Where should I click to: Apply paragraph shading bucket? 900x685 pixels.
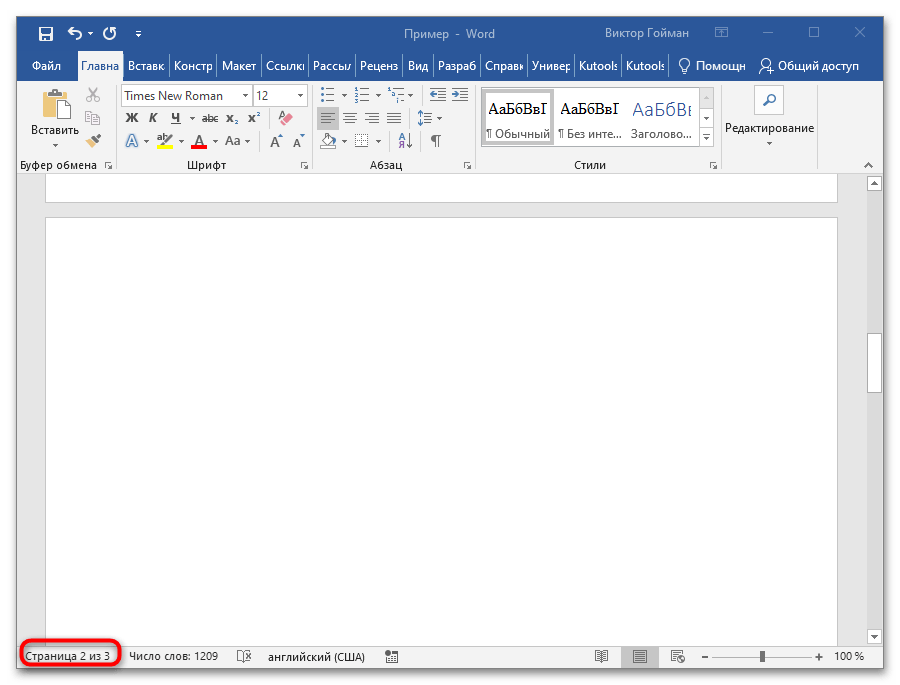click(x=328, y=141)
